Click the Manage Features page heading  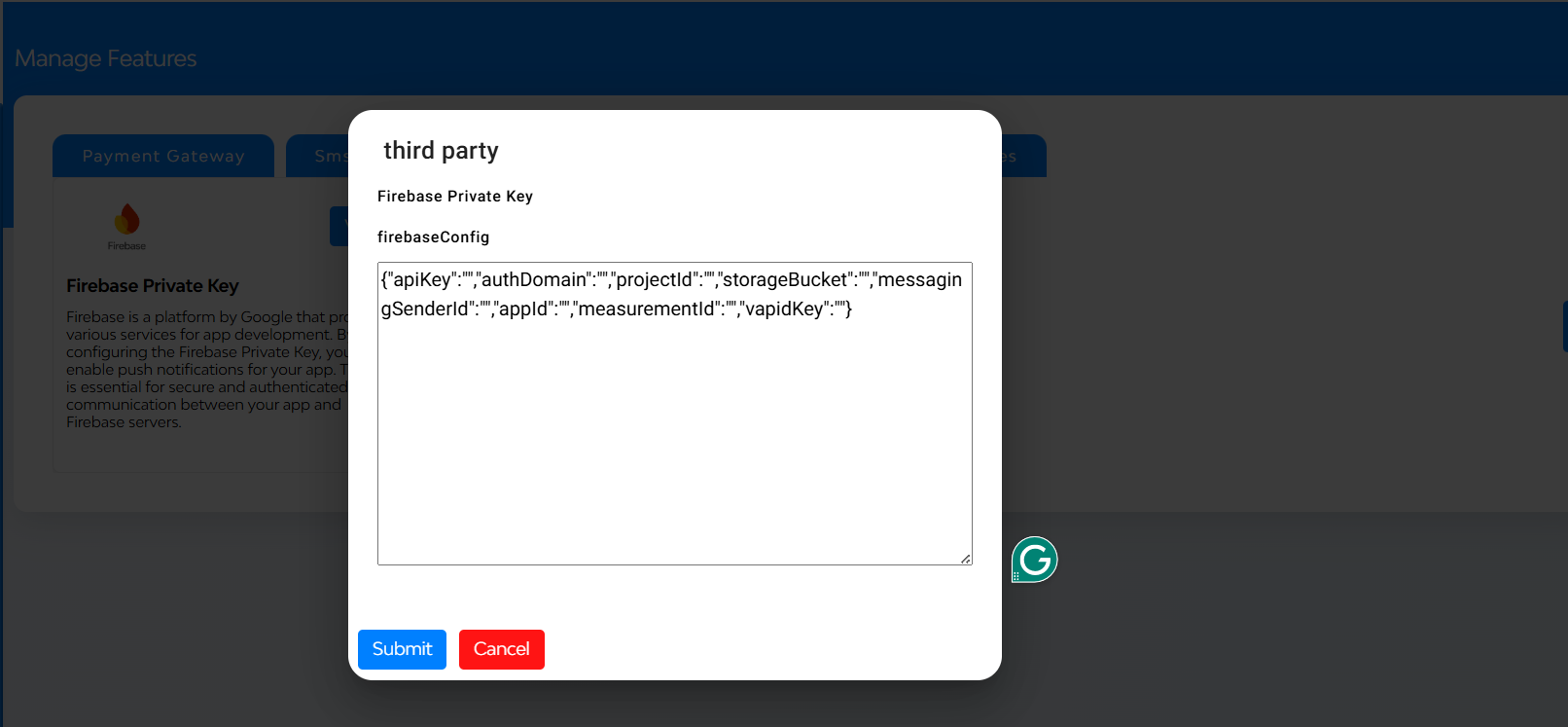point(106,58)
